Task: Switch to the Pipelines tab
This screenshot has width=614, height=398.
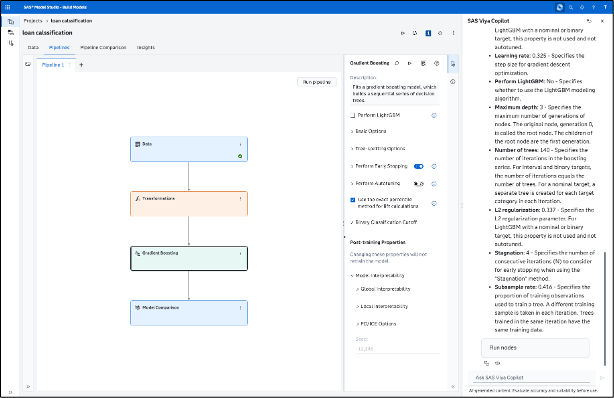Action: (x=59, y=47)
